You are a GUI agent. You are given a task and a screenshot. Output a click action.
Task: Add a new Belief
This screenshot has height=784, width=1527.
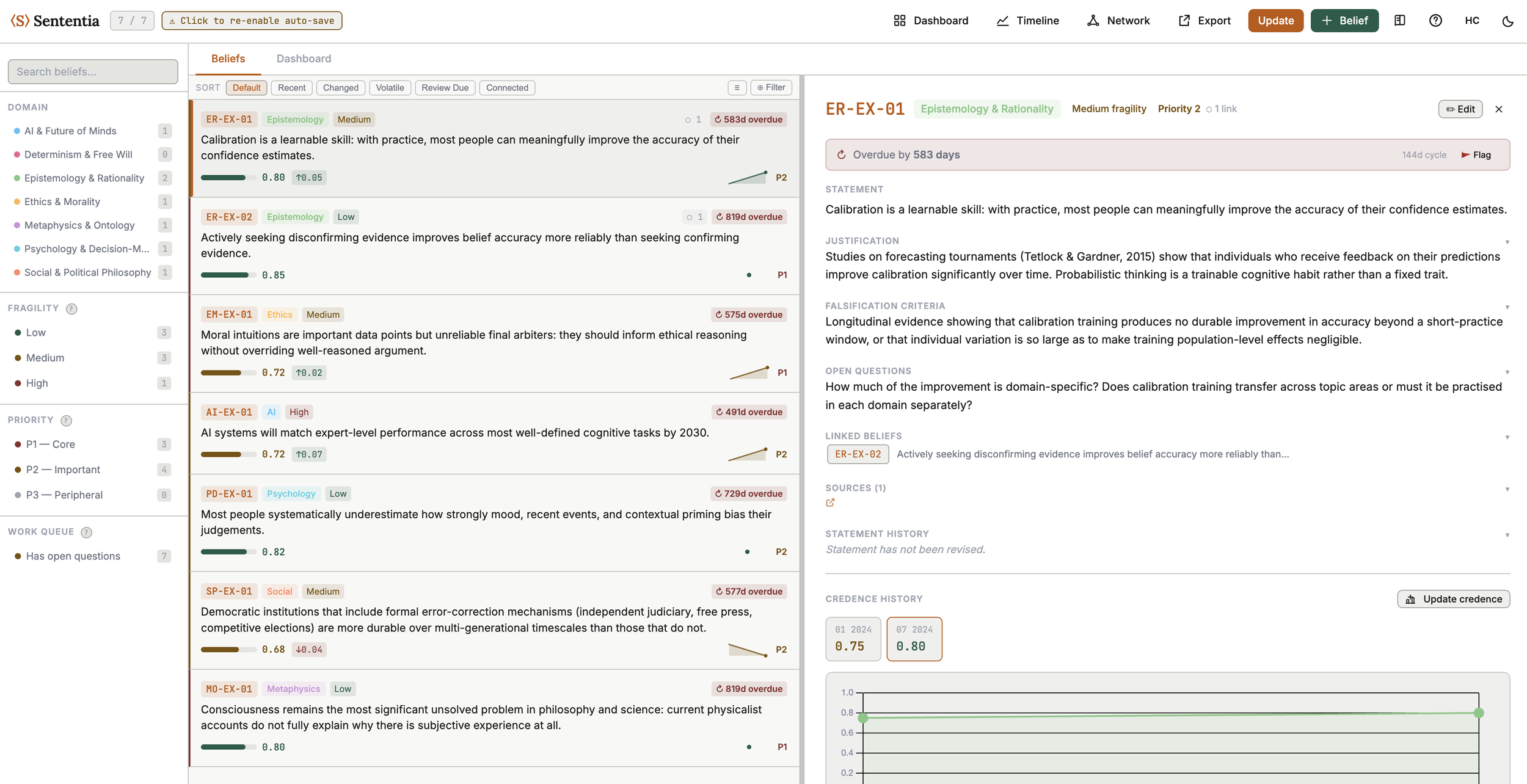pos(1344,21)
